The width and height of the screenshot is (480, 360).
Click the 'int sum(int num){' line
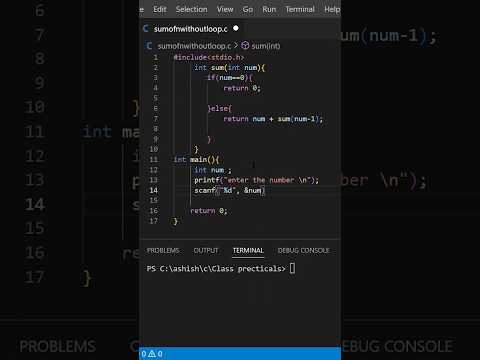coord(230,68)
